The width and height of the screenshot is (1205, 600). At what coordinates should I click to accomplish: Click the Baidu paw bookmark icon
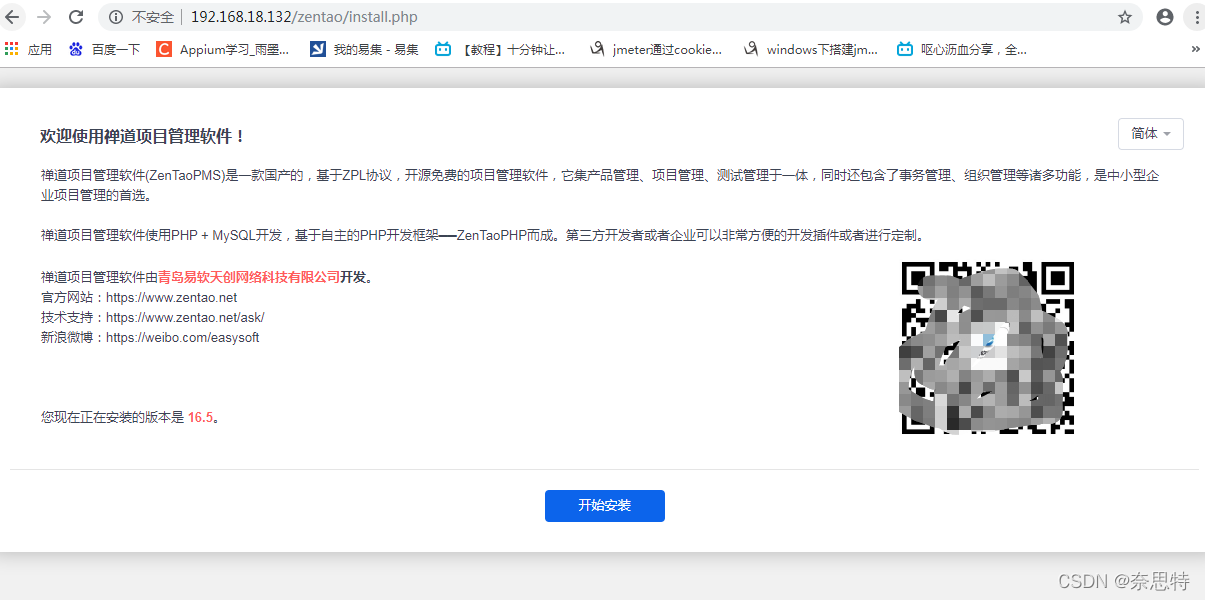point(76,48)
